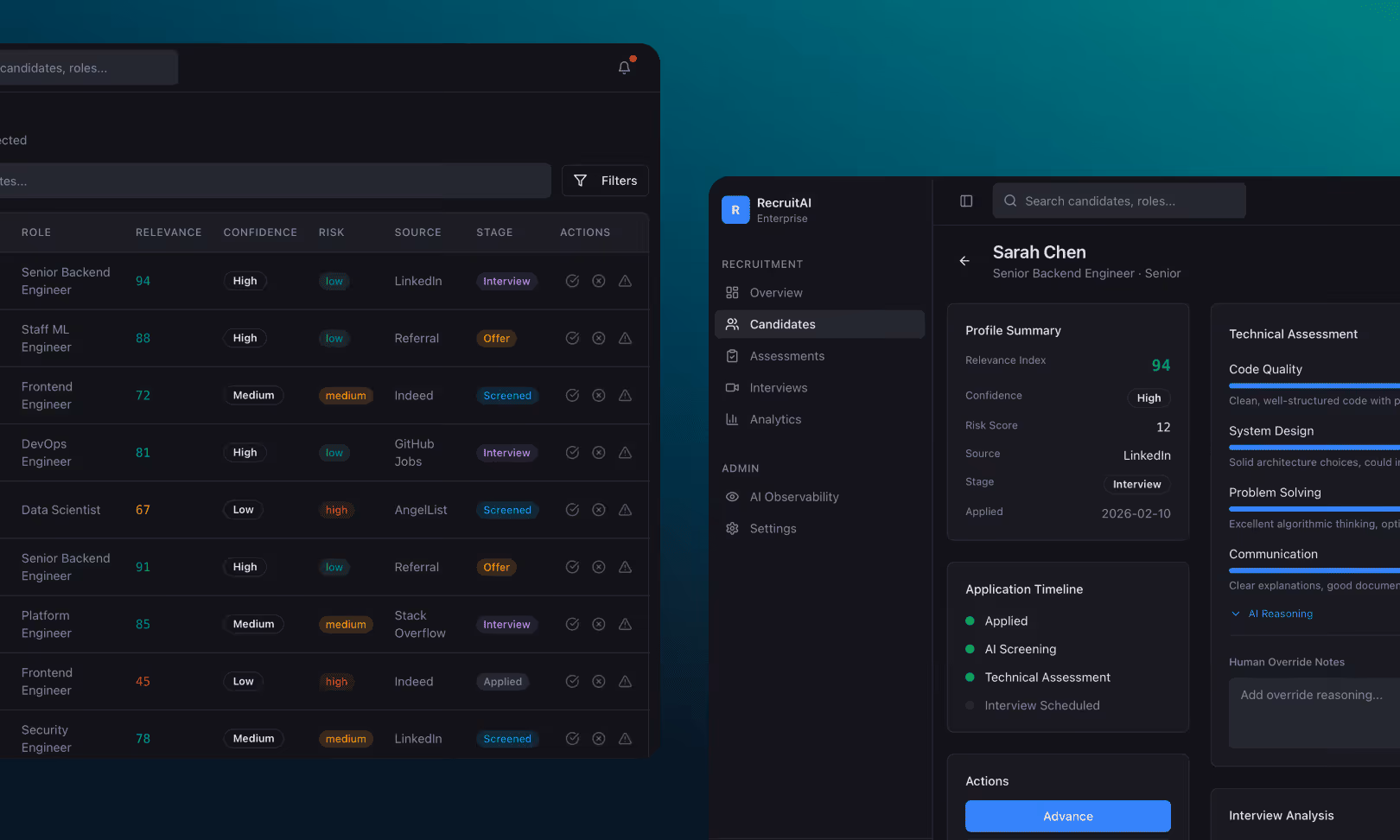
Task: Reject the Data Scientist row
Action: click(598, 510)
